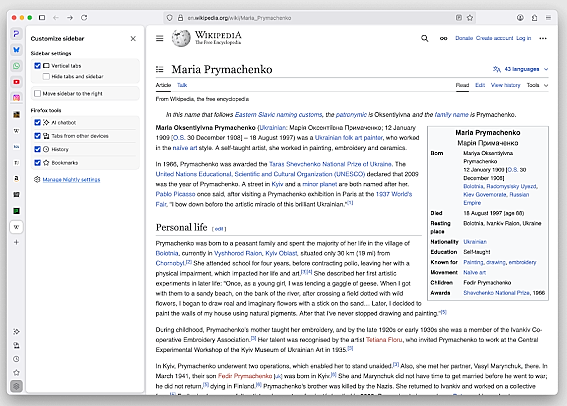Open the 1937 World's Fair link
Image resolution: width=567 pixels, height=406 pixels.
tap(284, 199)
